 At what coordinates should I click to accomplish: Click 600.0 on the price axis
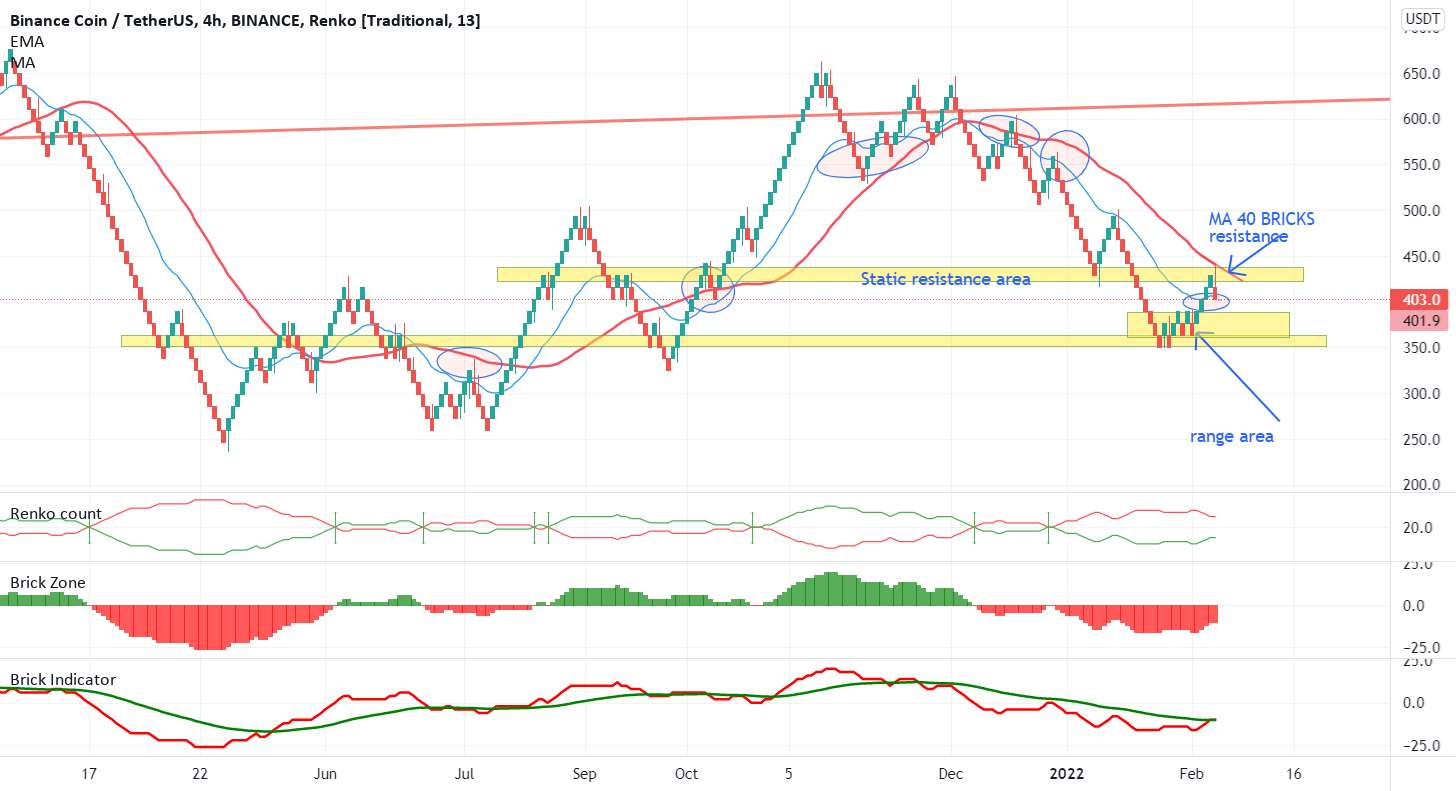1420,119
